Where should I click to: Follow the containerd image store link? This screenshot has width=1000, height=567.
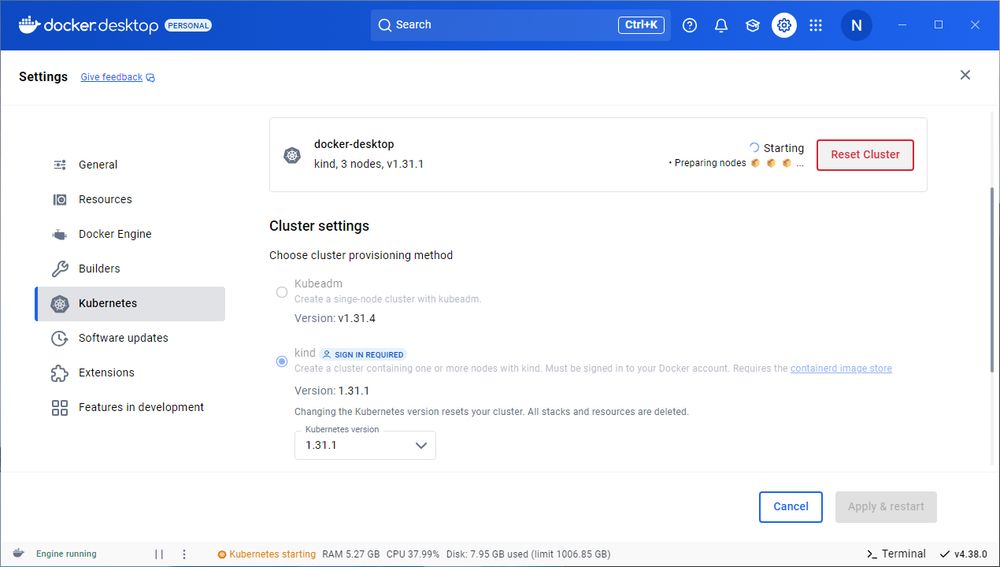(841, 368)
